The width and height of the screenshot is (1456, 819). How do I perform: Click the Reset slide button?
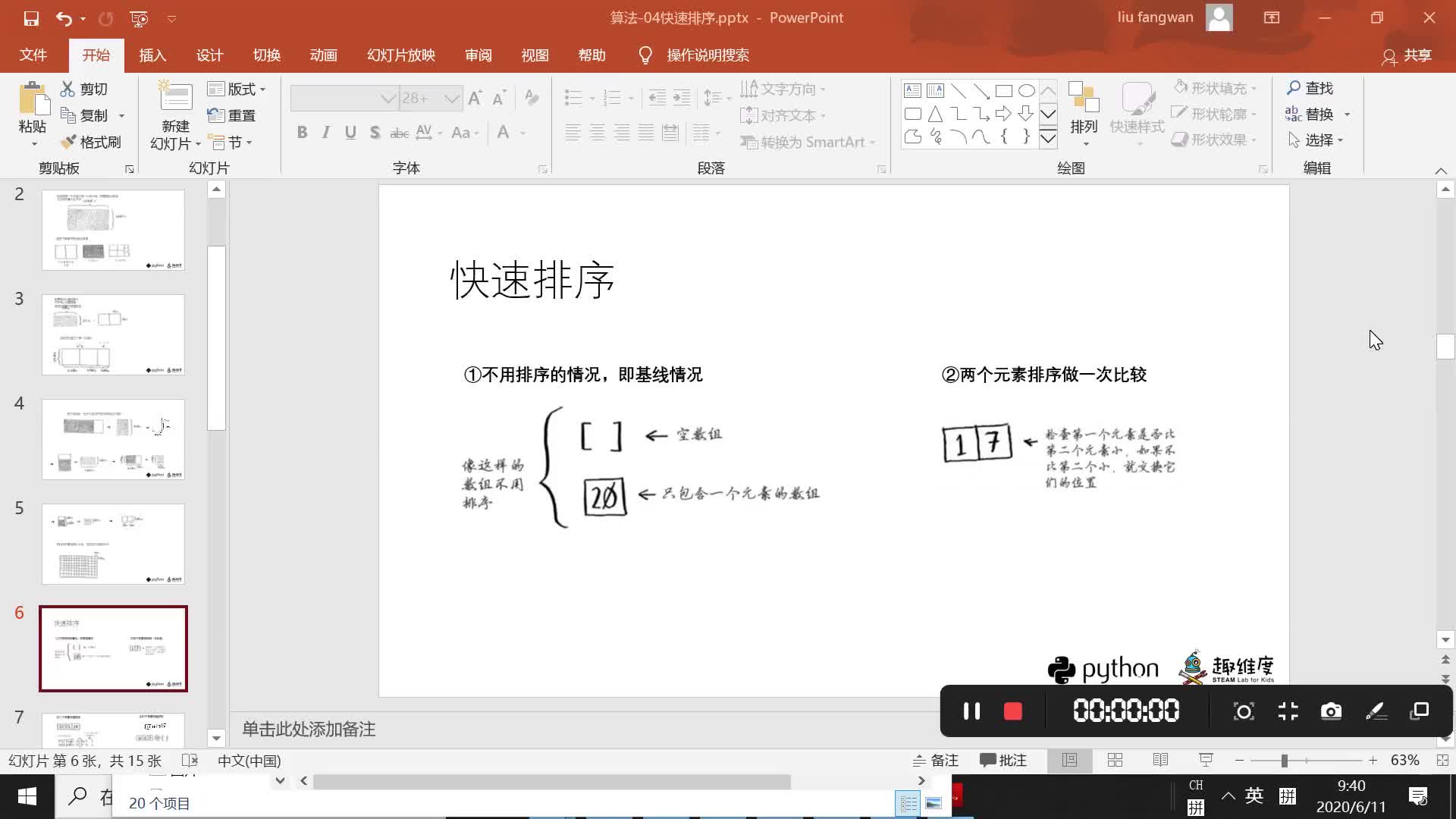click(232, 115)
